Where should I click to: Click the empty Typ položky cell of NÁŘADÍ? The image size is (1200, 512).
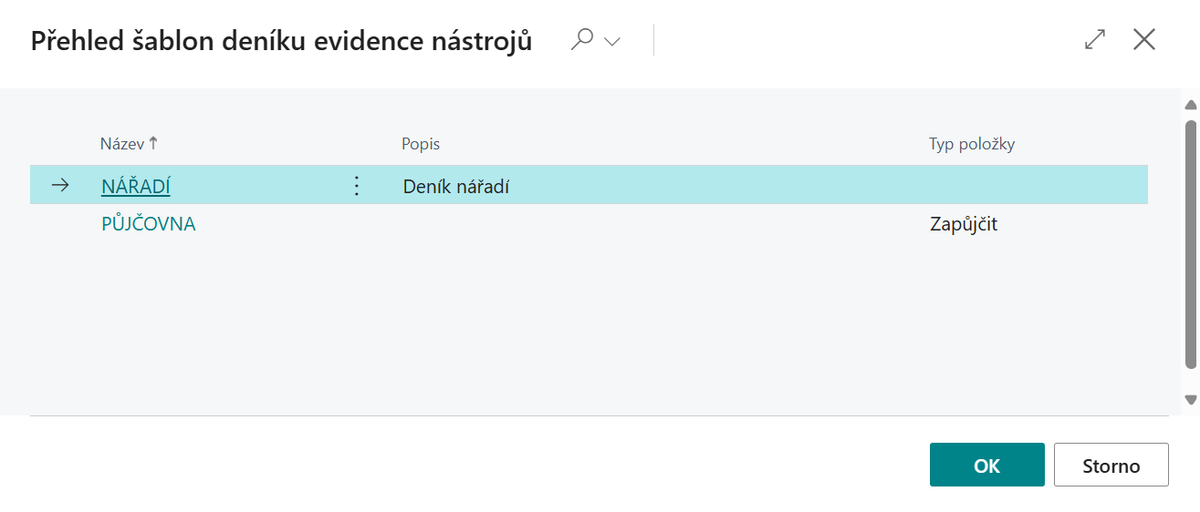pyautogui.click(x=1030, y=186)
